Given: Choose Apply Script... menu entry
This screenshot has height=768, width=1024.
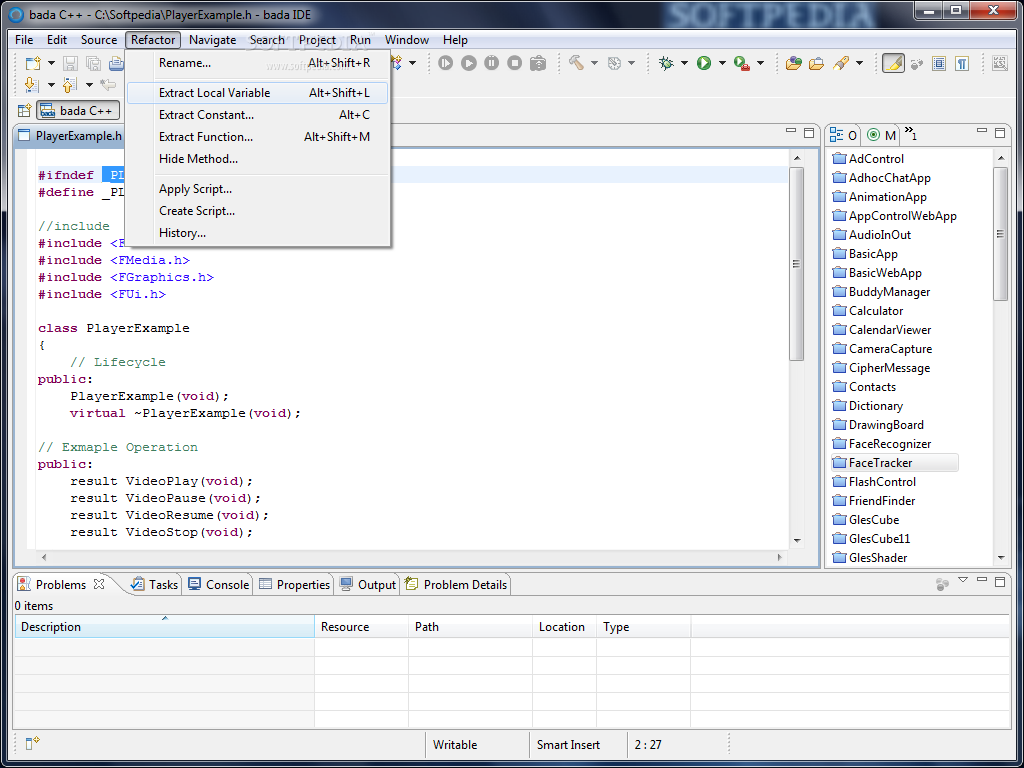Looking at the screenshot, I should coord(259,189).
